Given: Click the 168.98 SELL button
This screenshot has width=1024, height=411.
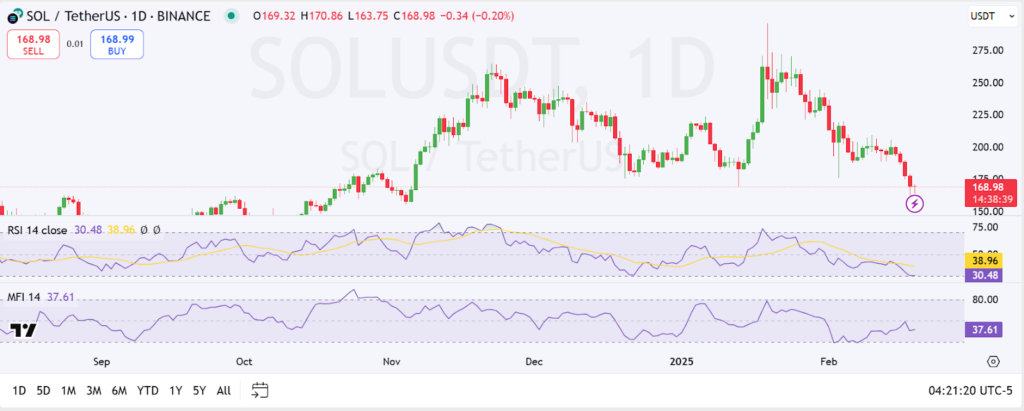Looking at the screenshot, I should pyautogui.click(x=34, y=43).
